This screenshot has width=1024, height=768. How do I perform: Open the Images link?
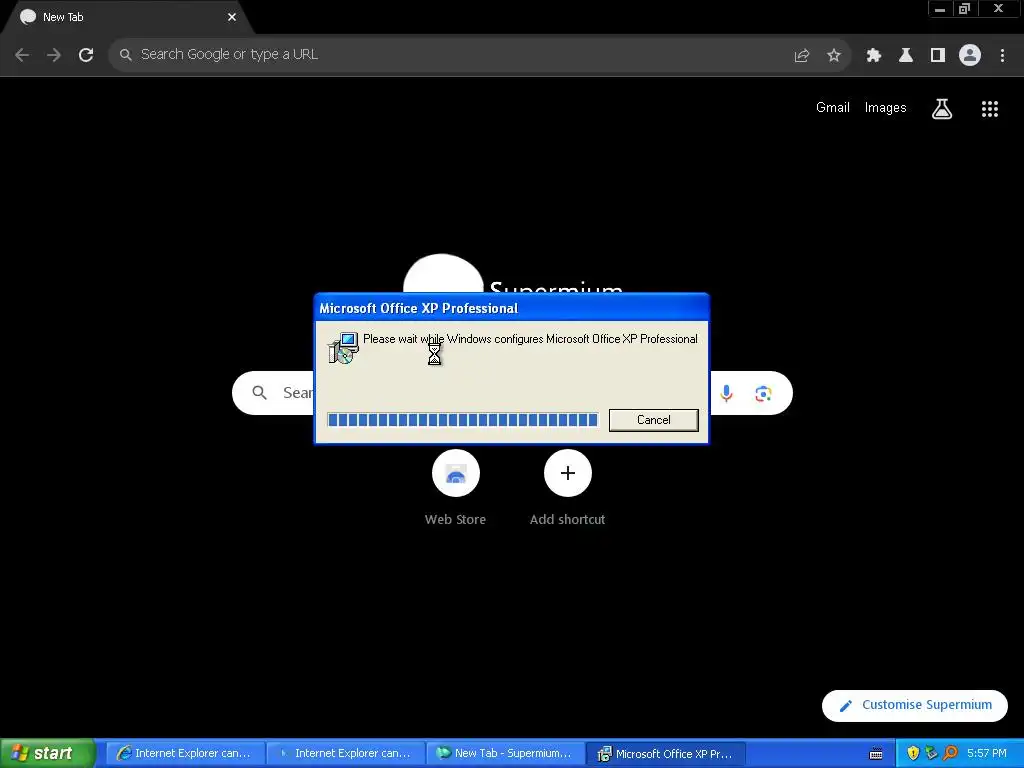(x=885, y=108)
